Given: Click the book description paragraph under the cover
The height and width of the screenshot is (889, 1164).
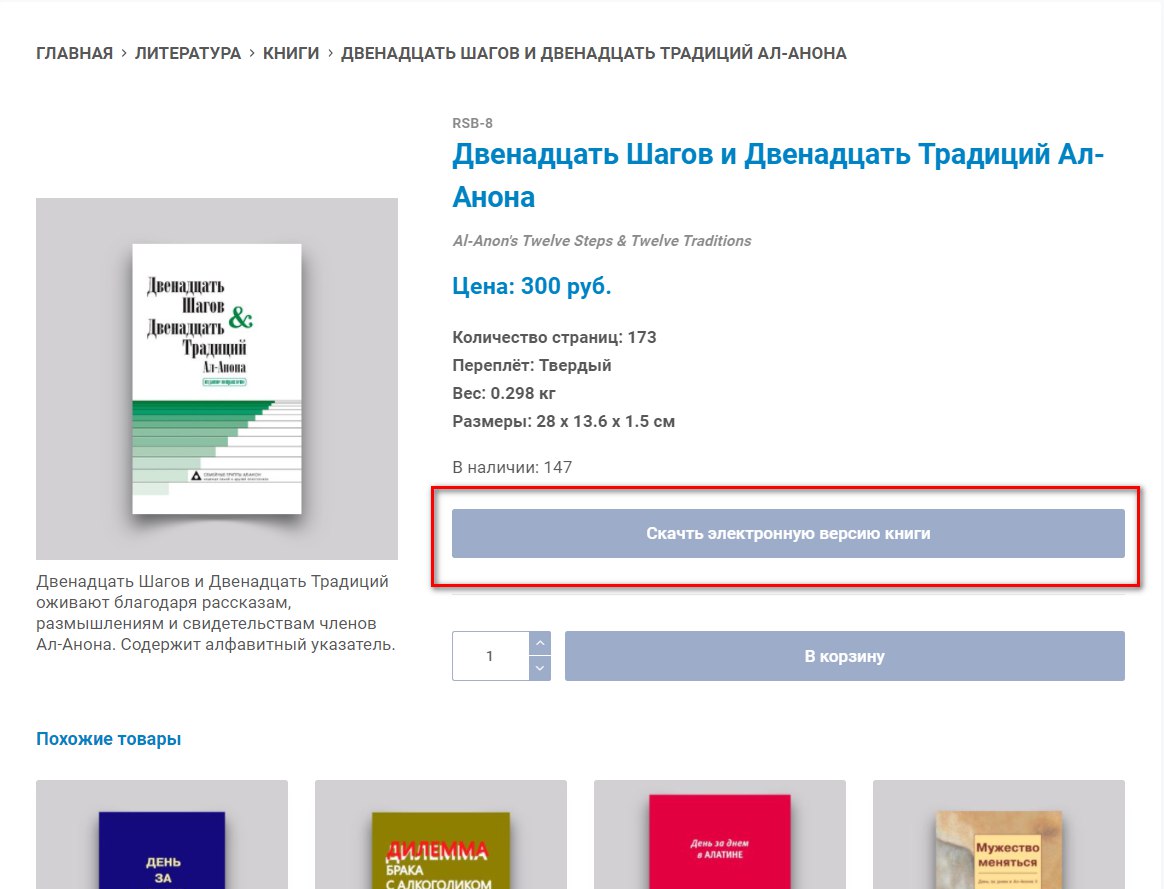Looking at the screenshot, I should (x=215, y=613).
